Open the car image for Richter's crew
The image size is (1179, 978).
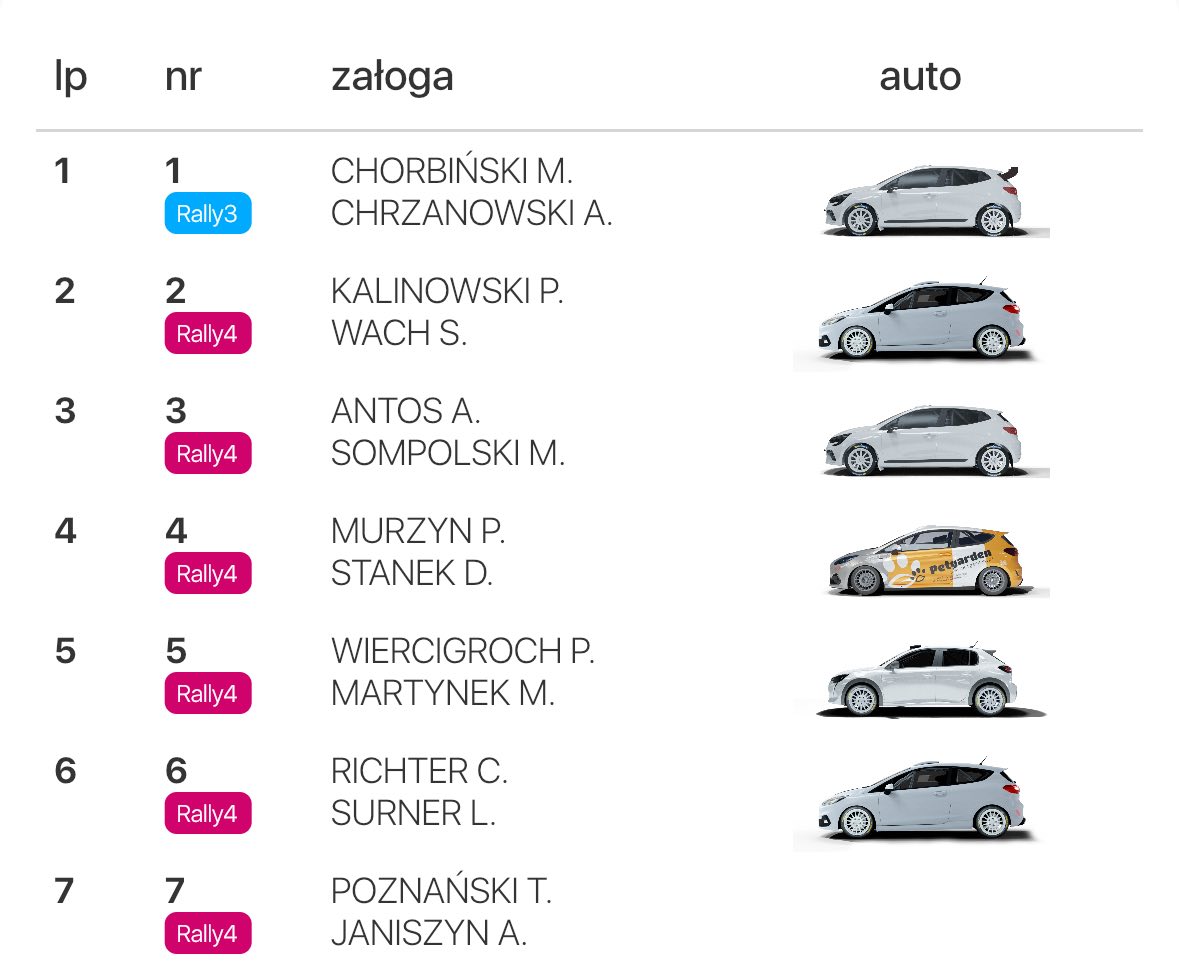[x=917, y=802]
